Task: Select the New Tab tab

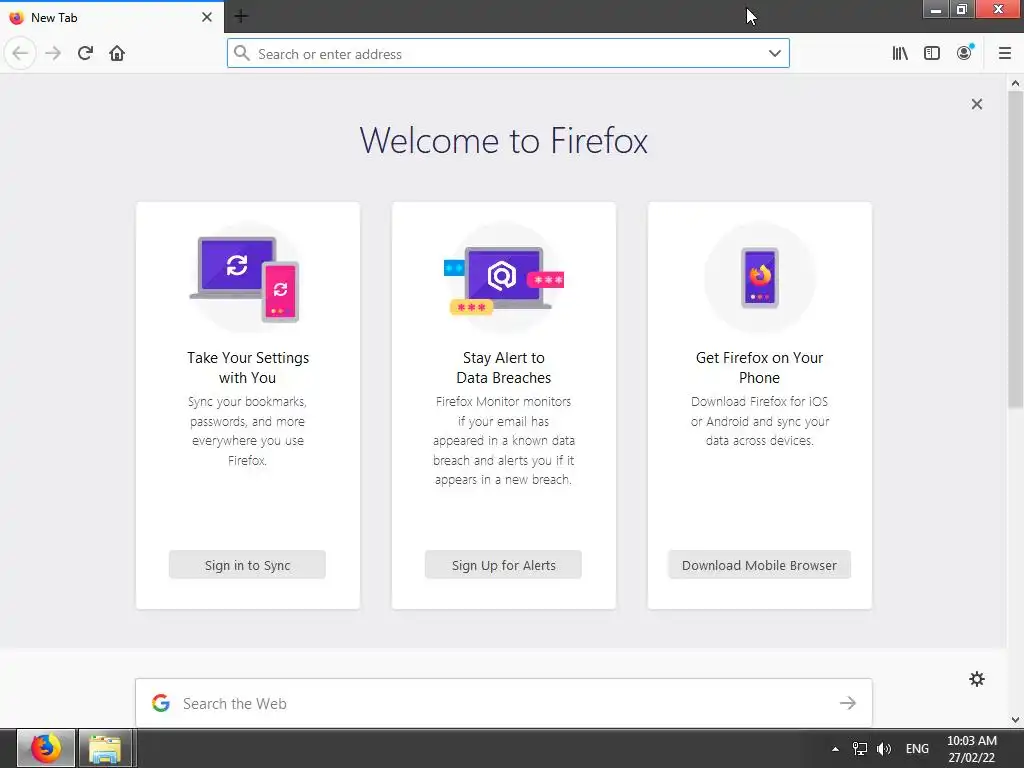Action: (112, 17)
